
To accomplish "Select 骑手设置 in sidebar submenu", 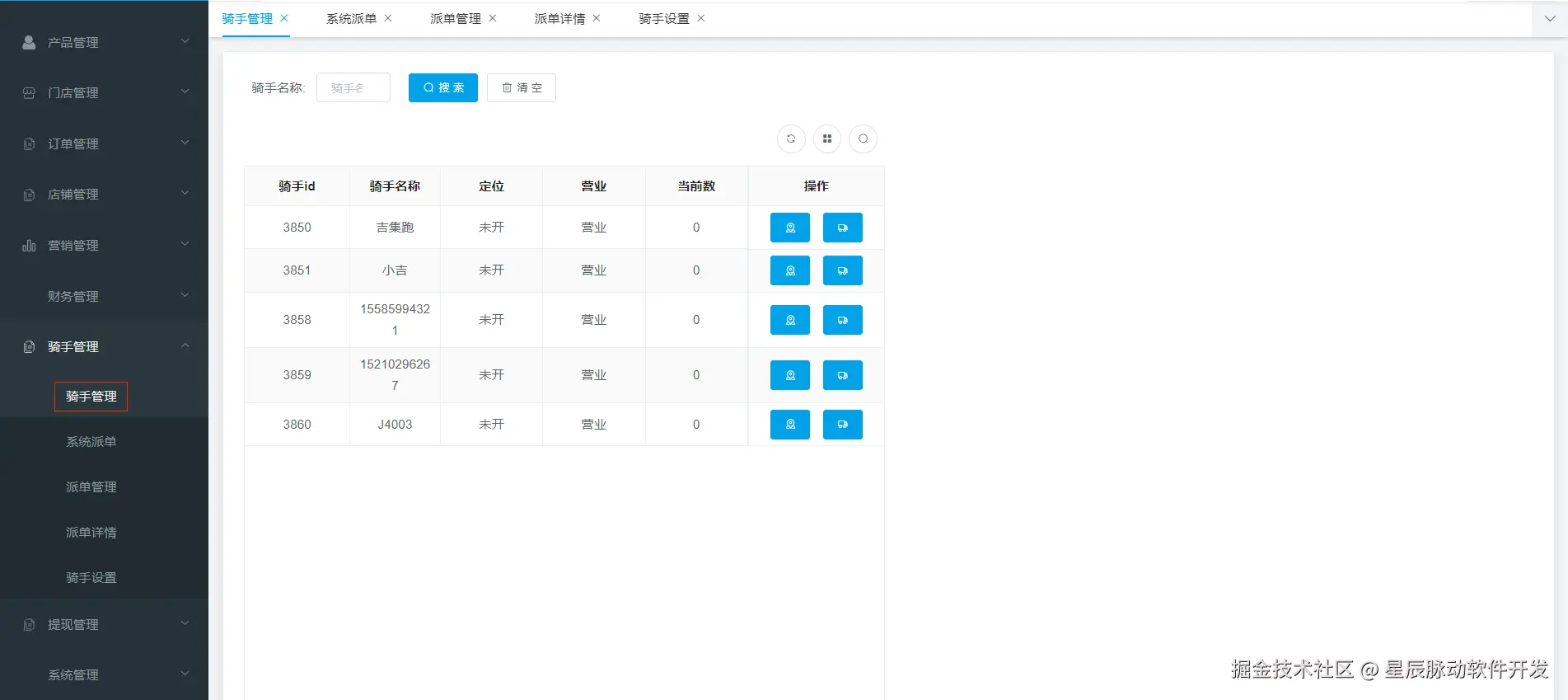I will pos(91,578).
